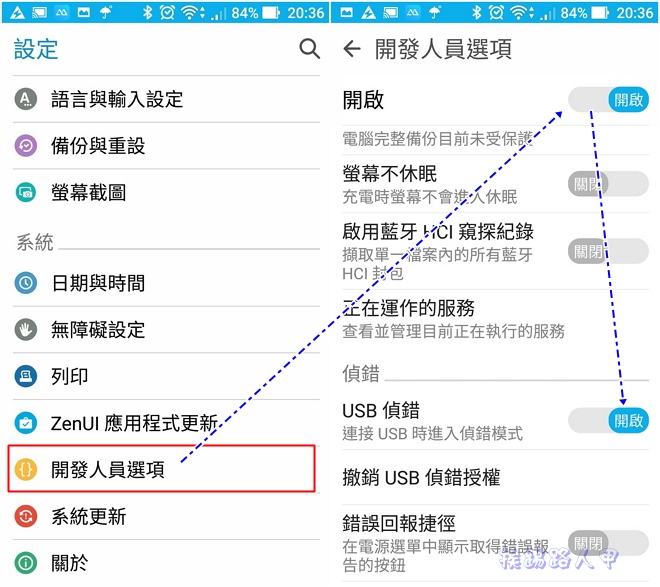
Task: Tap Wi-Fi icon in right status bar
Action: point(519,13)
